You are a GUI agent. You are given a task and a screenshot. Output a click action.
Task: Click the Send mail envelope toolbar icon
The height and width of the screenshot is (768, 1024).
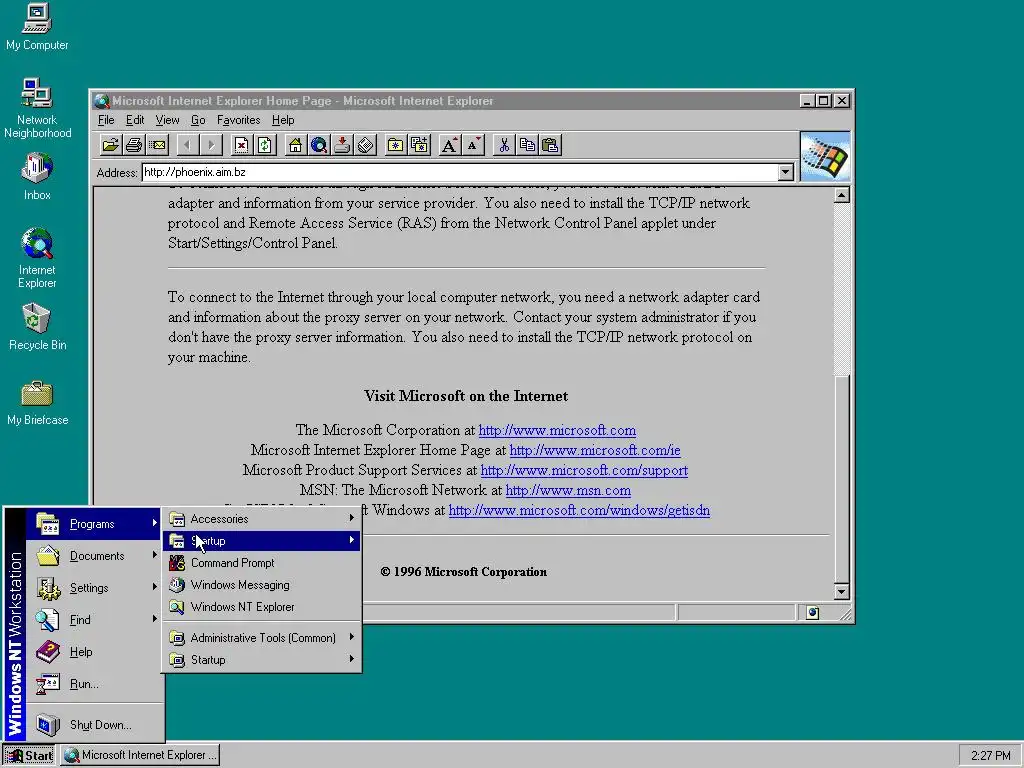coord(157,145)
